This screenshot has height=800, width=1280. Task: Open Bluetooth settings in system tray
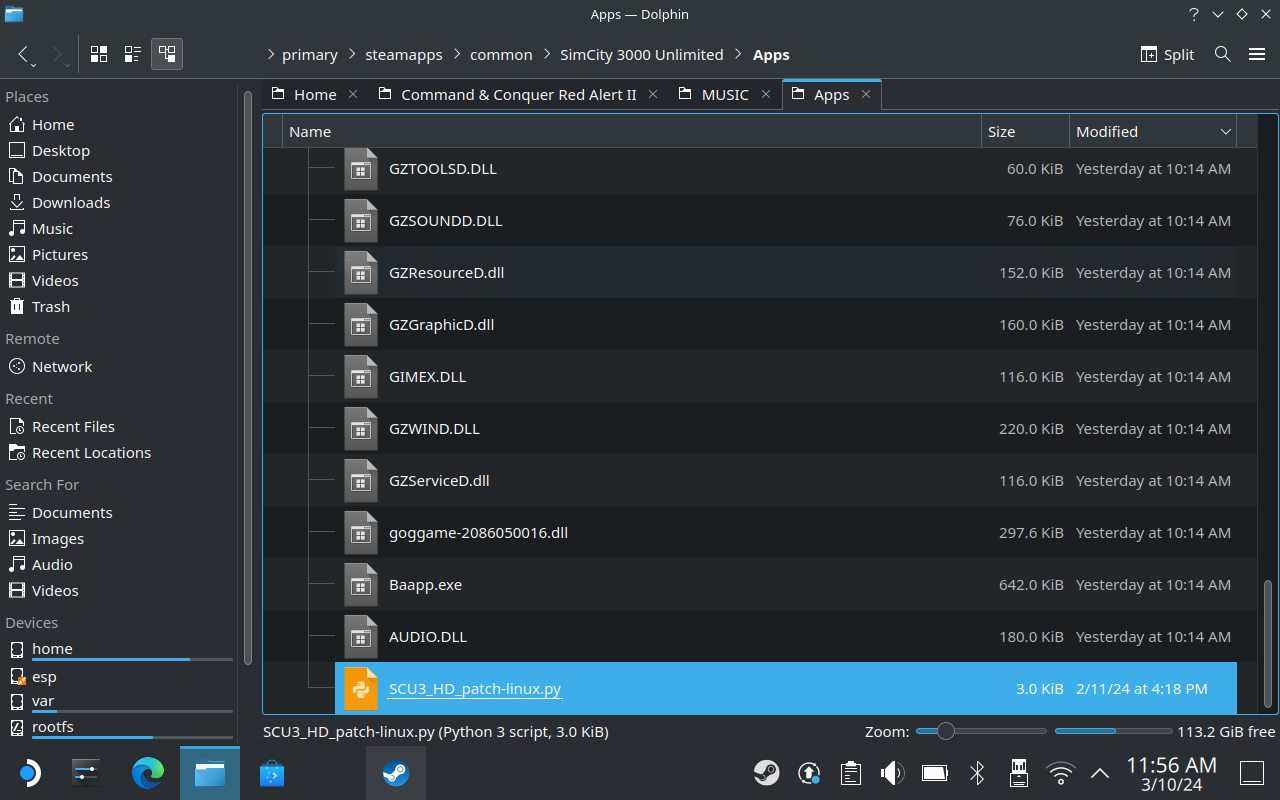tap(977, 773)
